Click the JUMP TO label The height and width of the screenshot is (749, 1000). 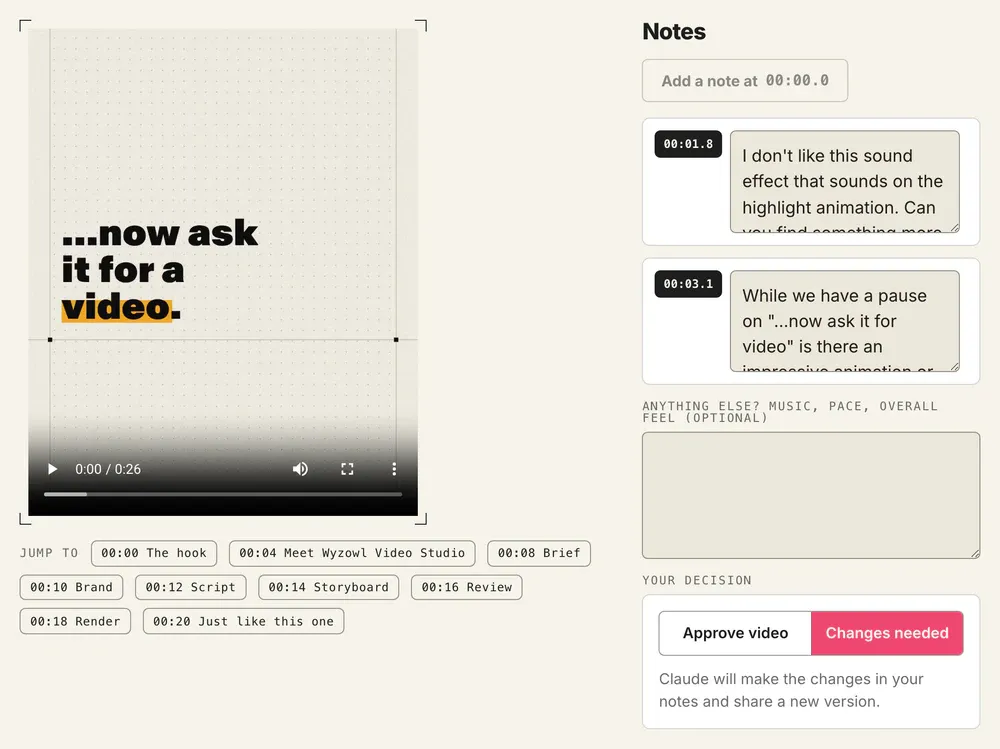pos(49,553)
